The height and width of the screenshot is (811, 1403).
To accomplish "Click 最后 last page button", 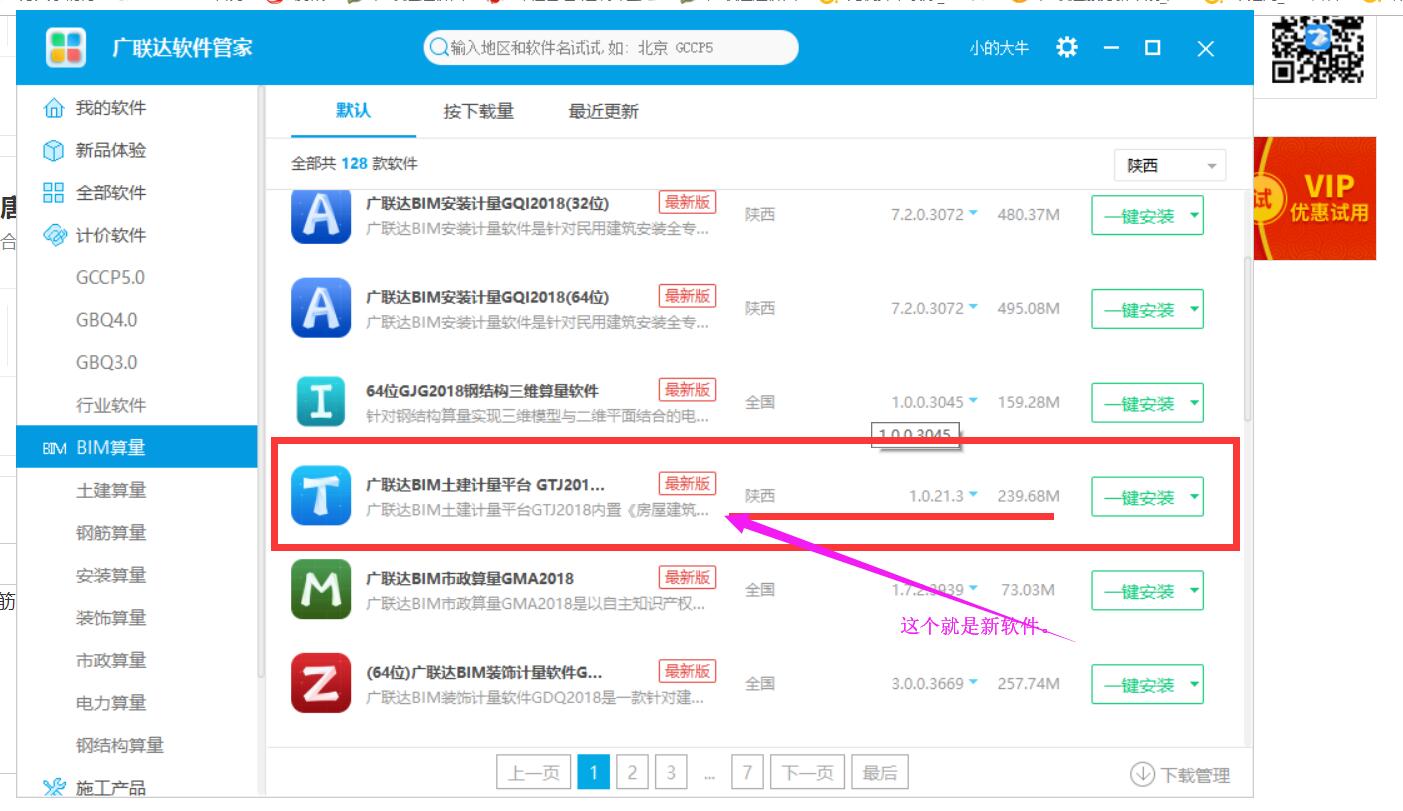I will (x=880, y=772).
